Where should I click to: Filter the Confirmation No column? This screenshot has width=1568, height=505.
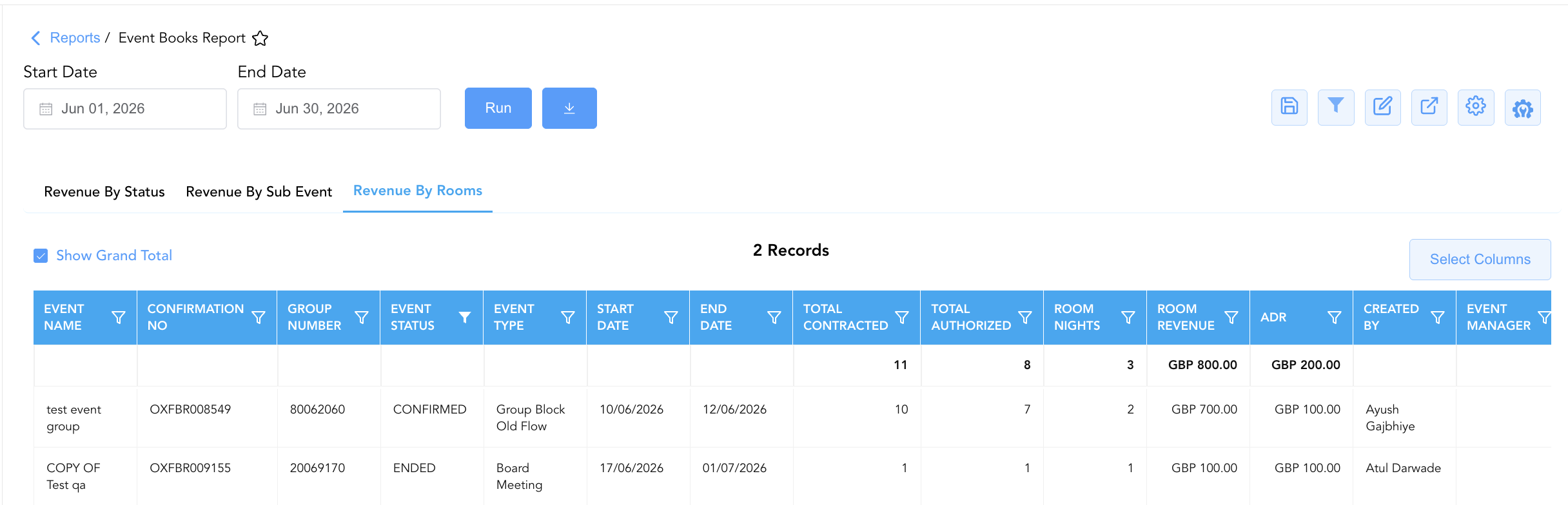(259, 318)
